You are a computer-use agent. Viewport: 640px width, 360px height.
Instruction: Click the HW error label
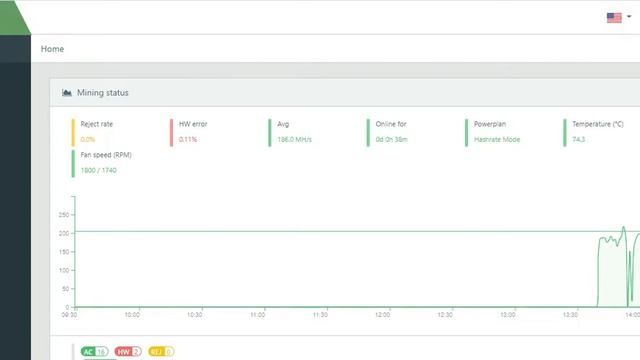pyautogui.click(x=193, y=124)
